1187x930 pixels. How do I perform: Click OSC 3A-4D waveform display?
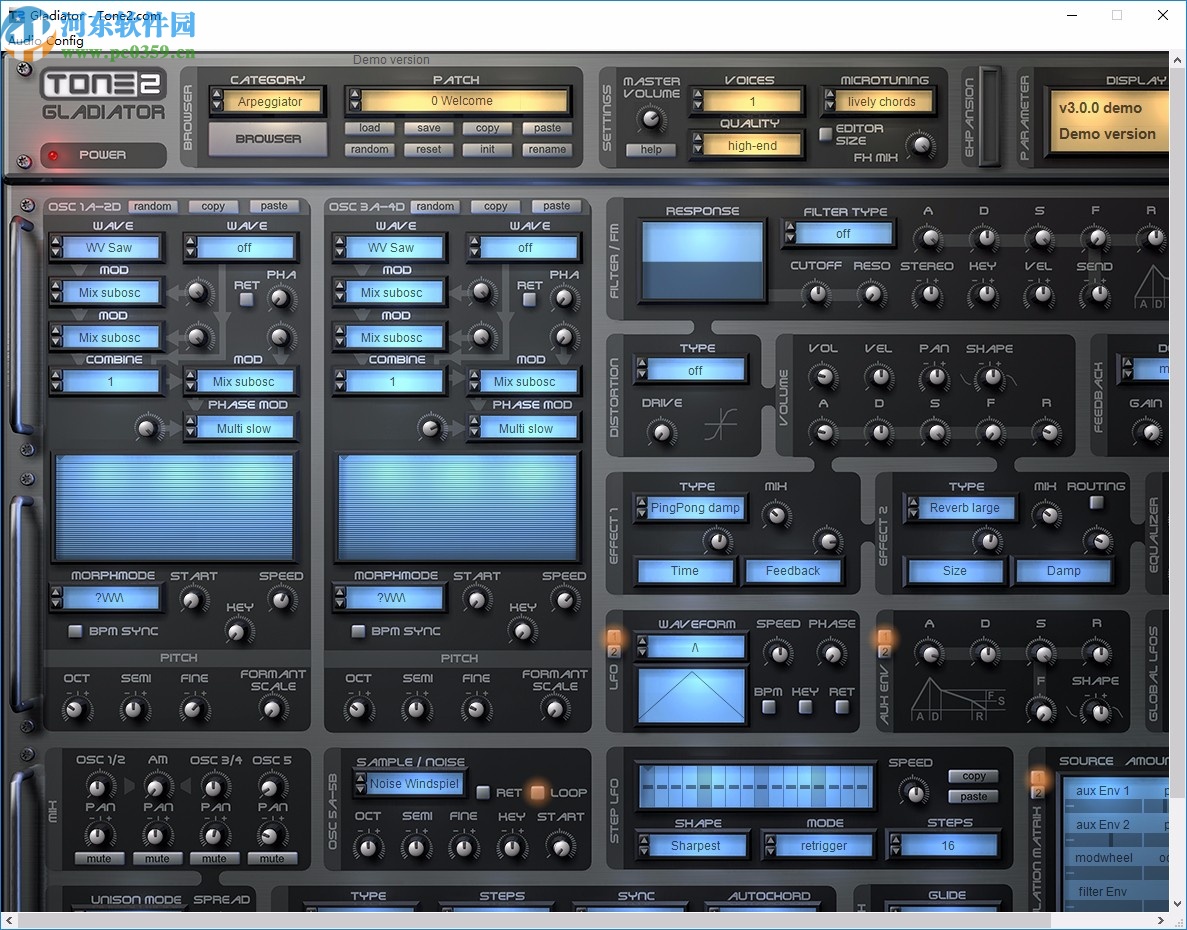pos(457,507)
